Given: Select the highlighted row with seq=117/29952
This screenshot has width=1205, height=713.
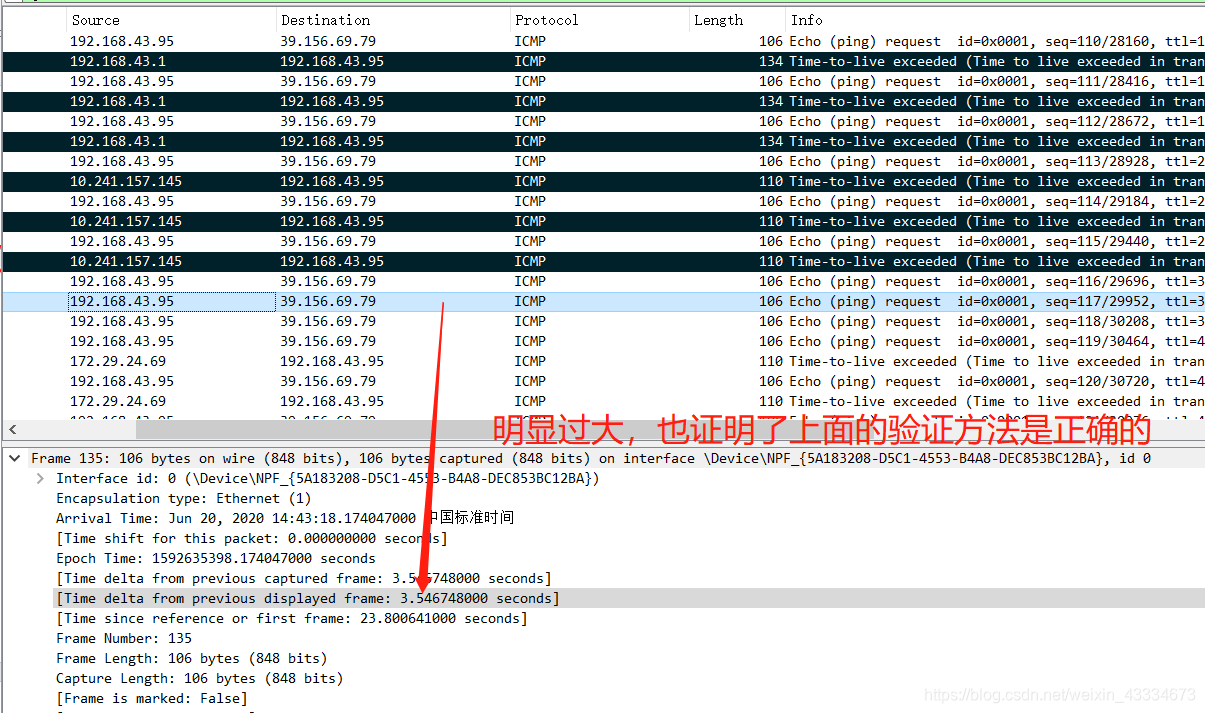Looking at the screenshot, I should 602,301.
